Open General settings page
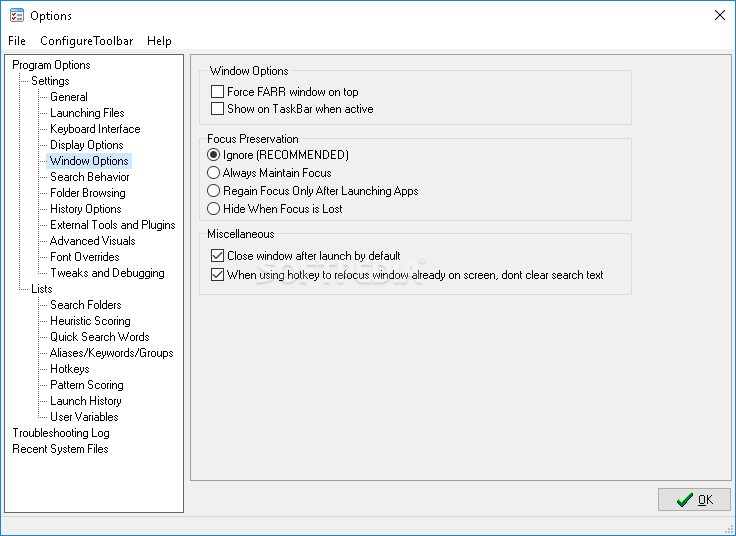 point(69,97)
